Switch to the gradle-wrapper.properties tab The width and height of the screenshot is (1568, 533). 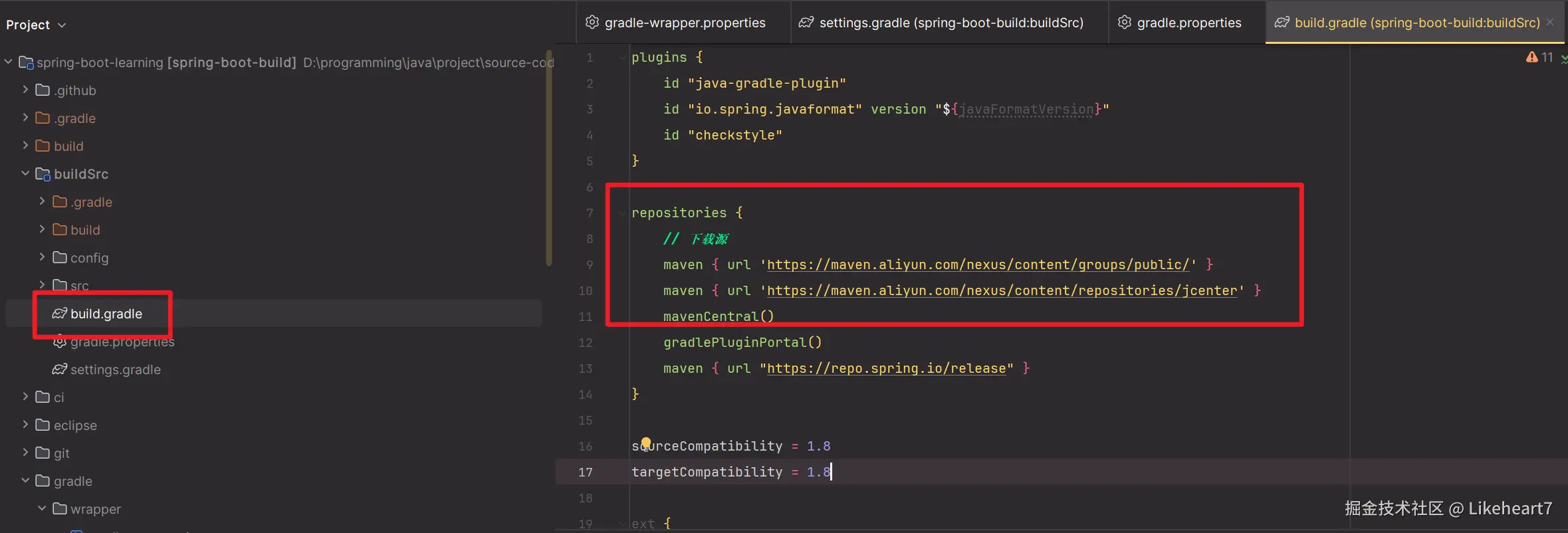click(684, 23)
